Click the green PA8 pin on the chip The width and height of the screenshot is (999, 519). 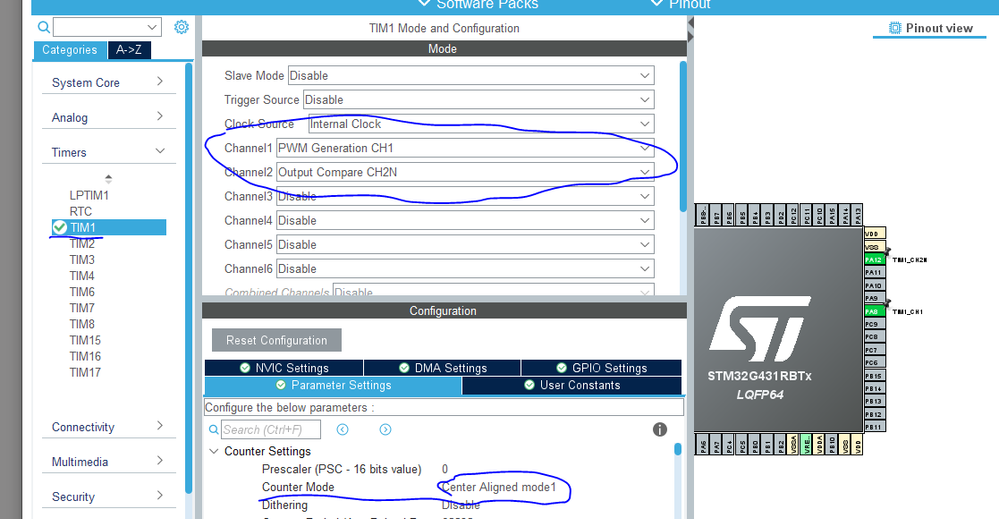[874, 311]
